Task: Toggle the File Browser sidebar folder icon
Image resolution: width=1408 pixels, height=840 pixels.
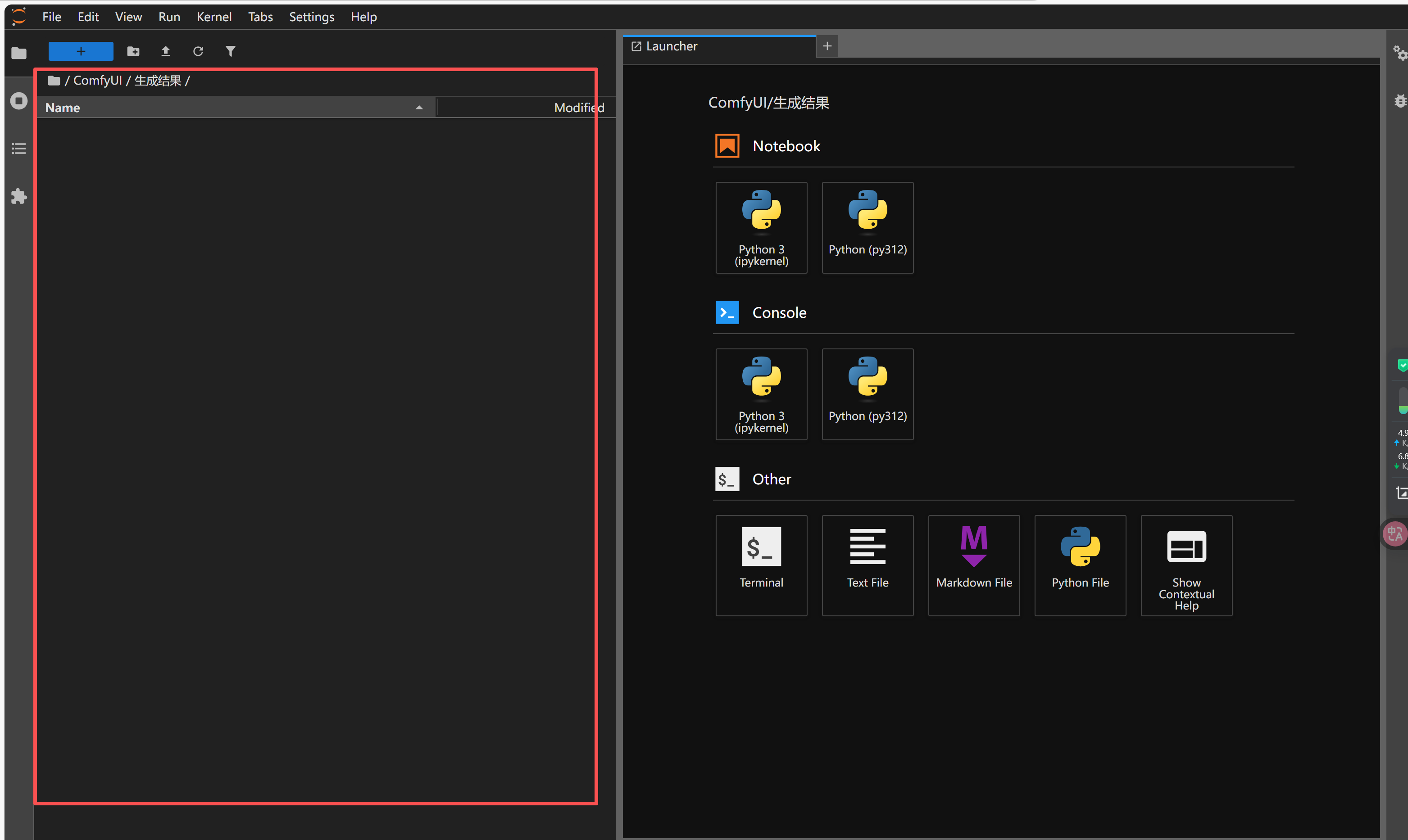Action: click(18, 53)
